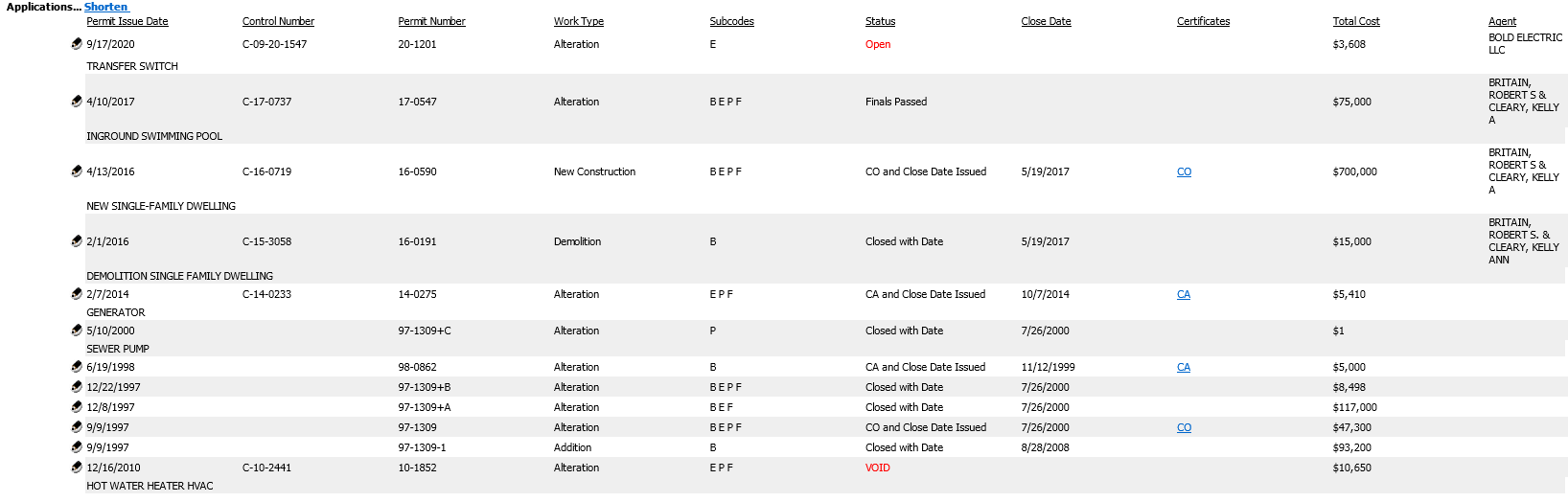Open edit icon for 12/8/1997 row
The height and width of the screenshot is (502, 1568).
tap(77, 406)
